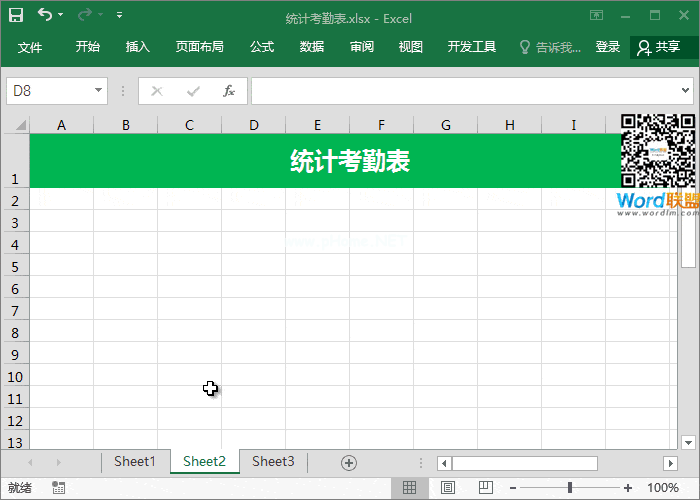
Task: Click the vertical scrollbar down arrow
Action: (688, 442)
